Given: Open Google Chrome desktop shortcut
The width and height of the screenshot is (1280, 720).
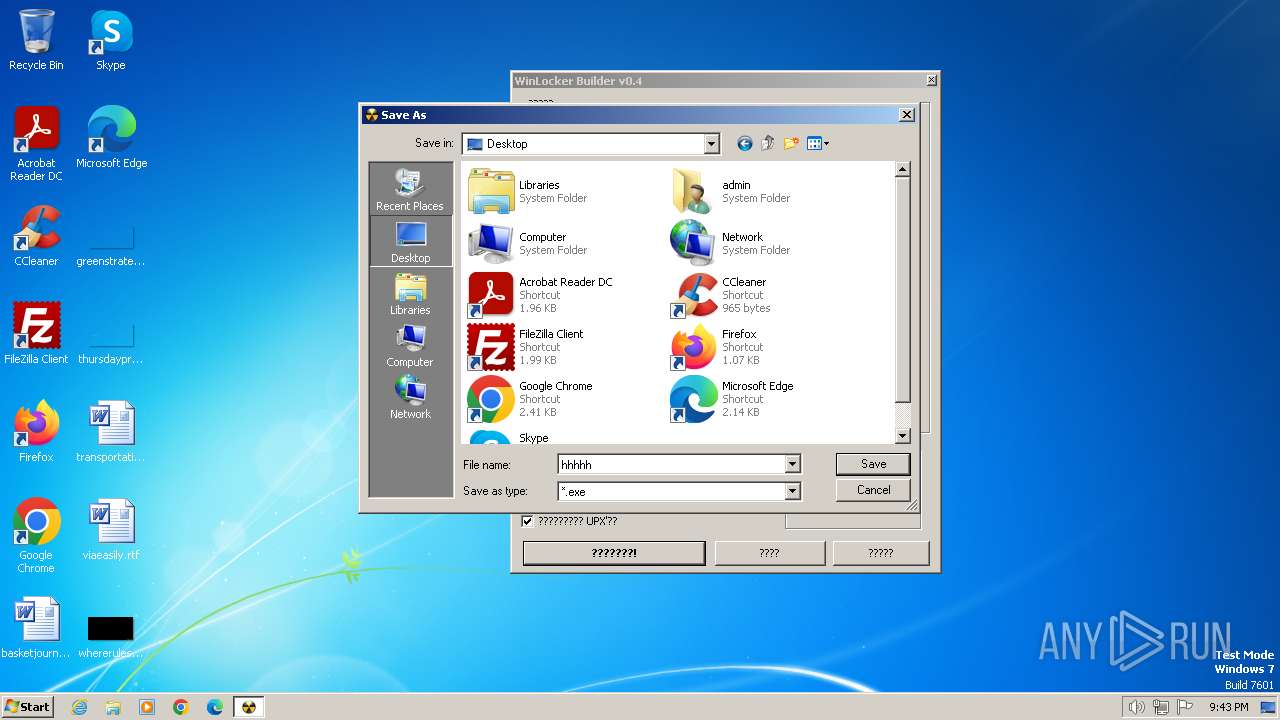Looking at the screenshot, I should [36, 536].
